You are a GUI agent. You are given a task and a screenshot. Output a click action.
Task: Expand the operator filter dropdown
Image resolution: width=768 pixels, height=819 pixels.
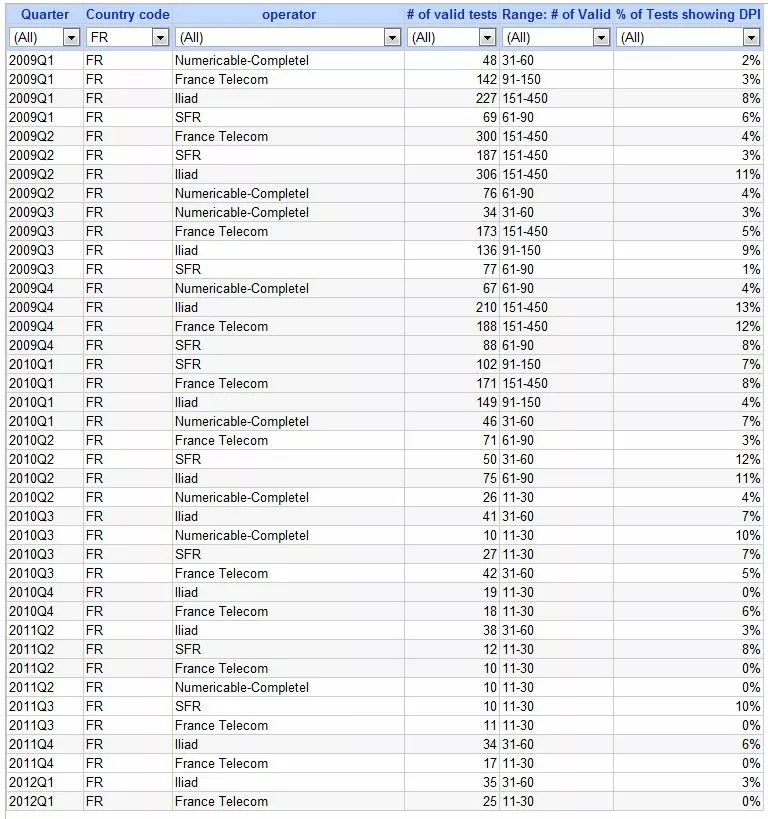click(392, 38)
